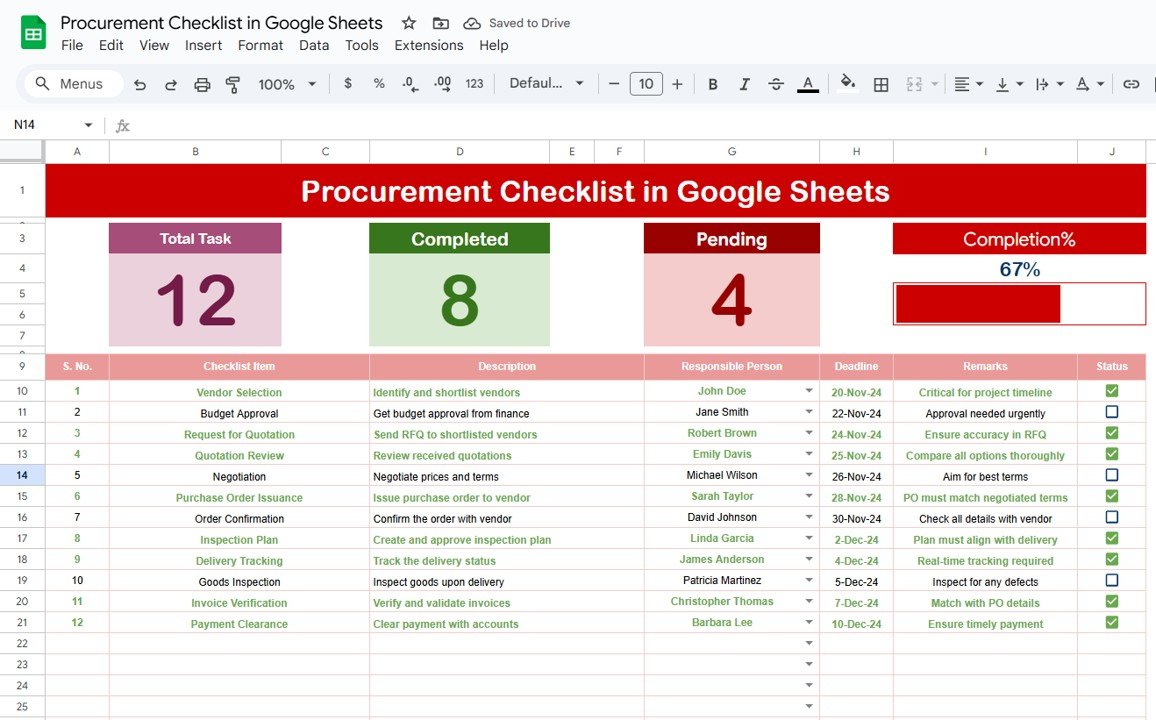Open the Borders icon
The width and height of the screenshot is (1156, 720).
point(881,85)
